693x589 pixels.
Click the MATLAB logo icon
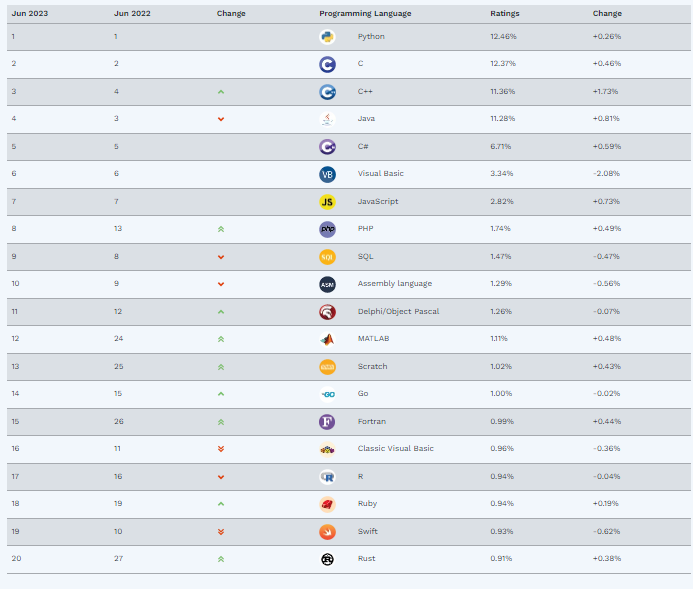(x=327, y=339)
